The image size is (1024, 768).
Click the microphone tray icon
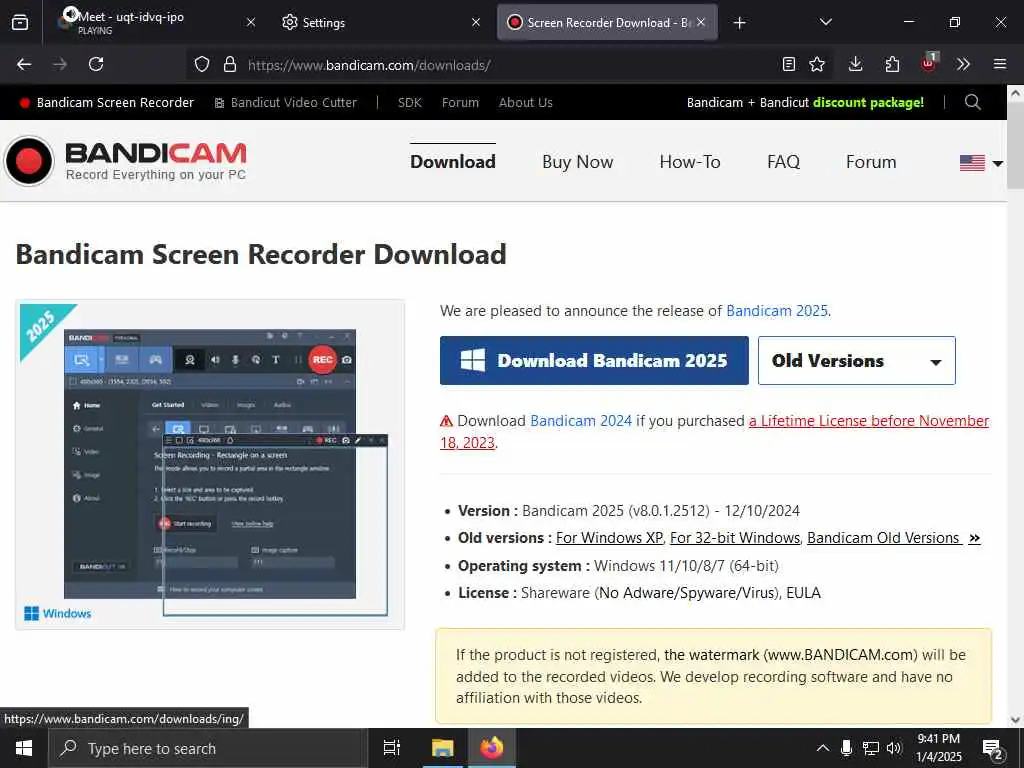[846, 748]
